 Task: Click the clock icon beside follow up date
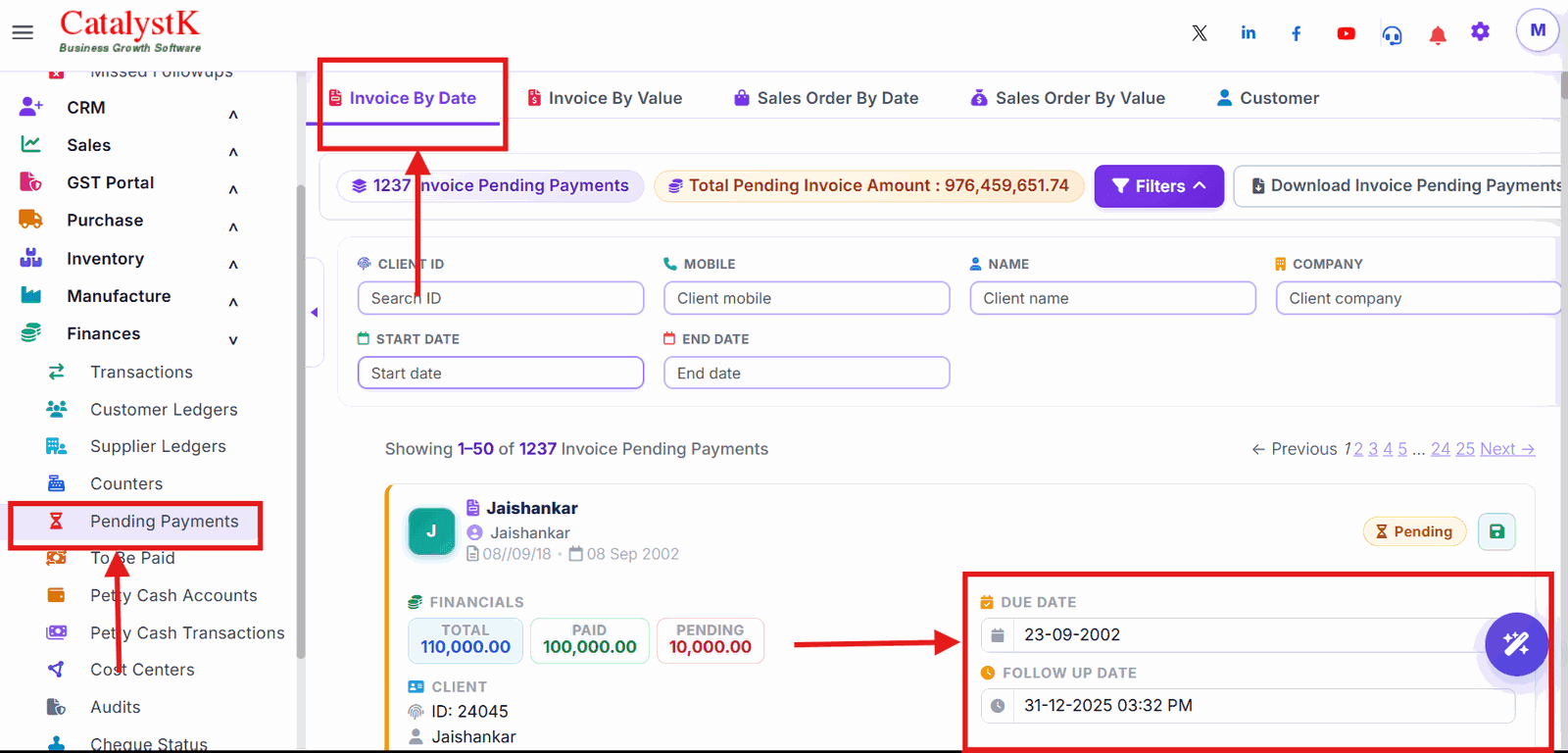tap(998, 706)
